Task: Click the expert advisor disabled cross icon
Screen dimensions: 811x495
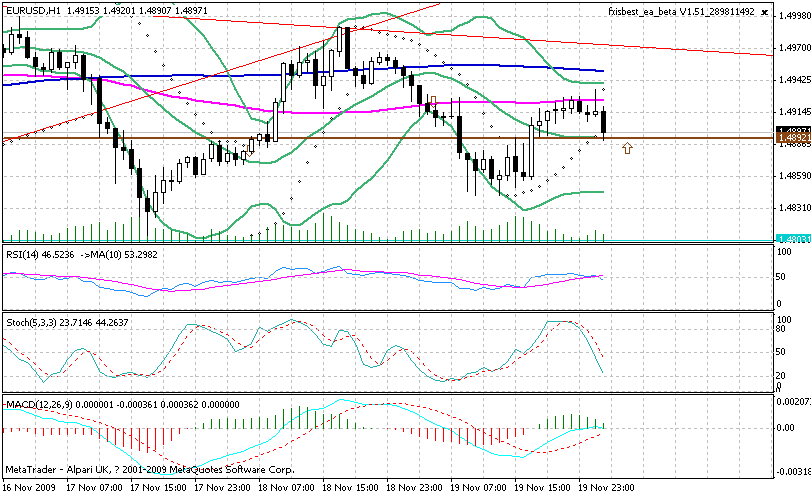Action: point(765,12)
